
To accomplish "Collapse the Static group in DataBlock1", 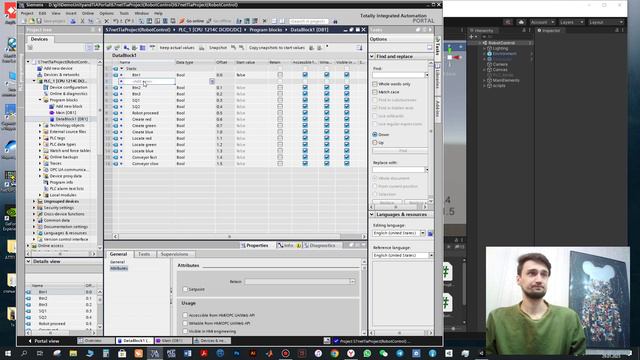I will [122, 69].
